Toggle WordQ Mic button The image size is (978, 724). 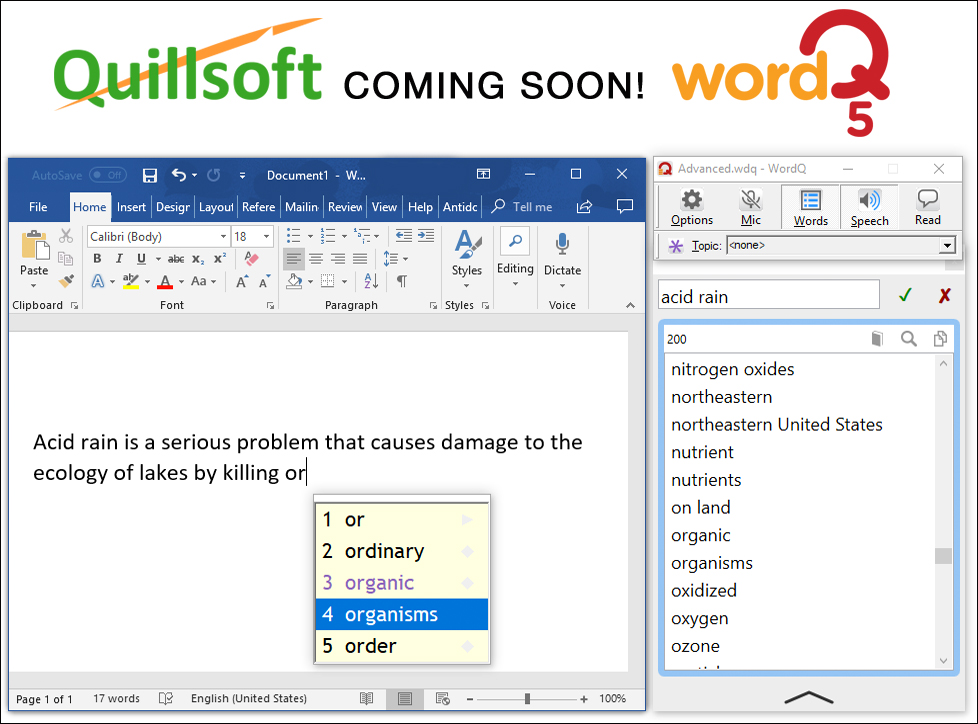tap(750, 208)
